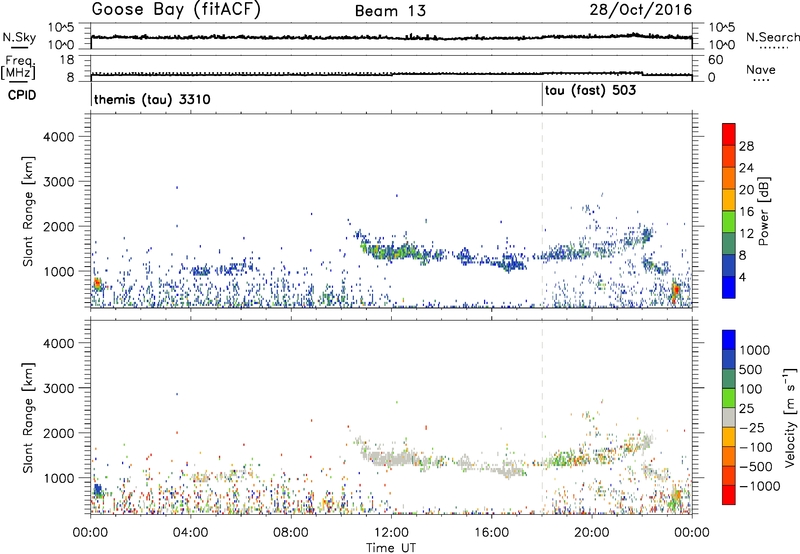Click the '-1000' tick on the Velocity colorbar
Screen dimensions: 800x554
point(760,486)
